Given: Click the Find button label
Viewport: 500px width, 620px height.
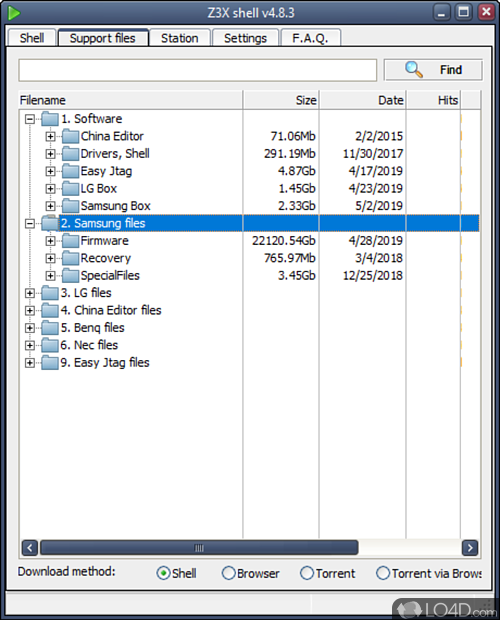Looking at the screenshot, I should [451, 70].
